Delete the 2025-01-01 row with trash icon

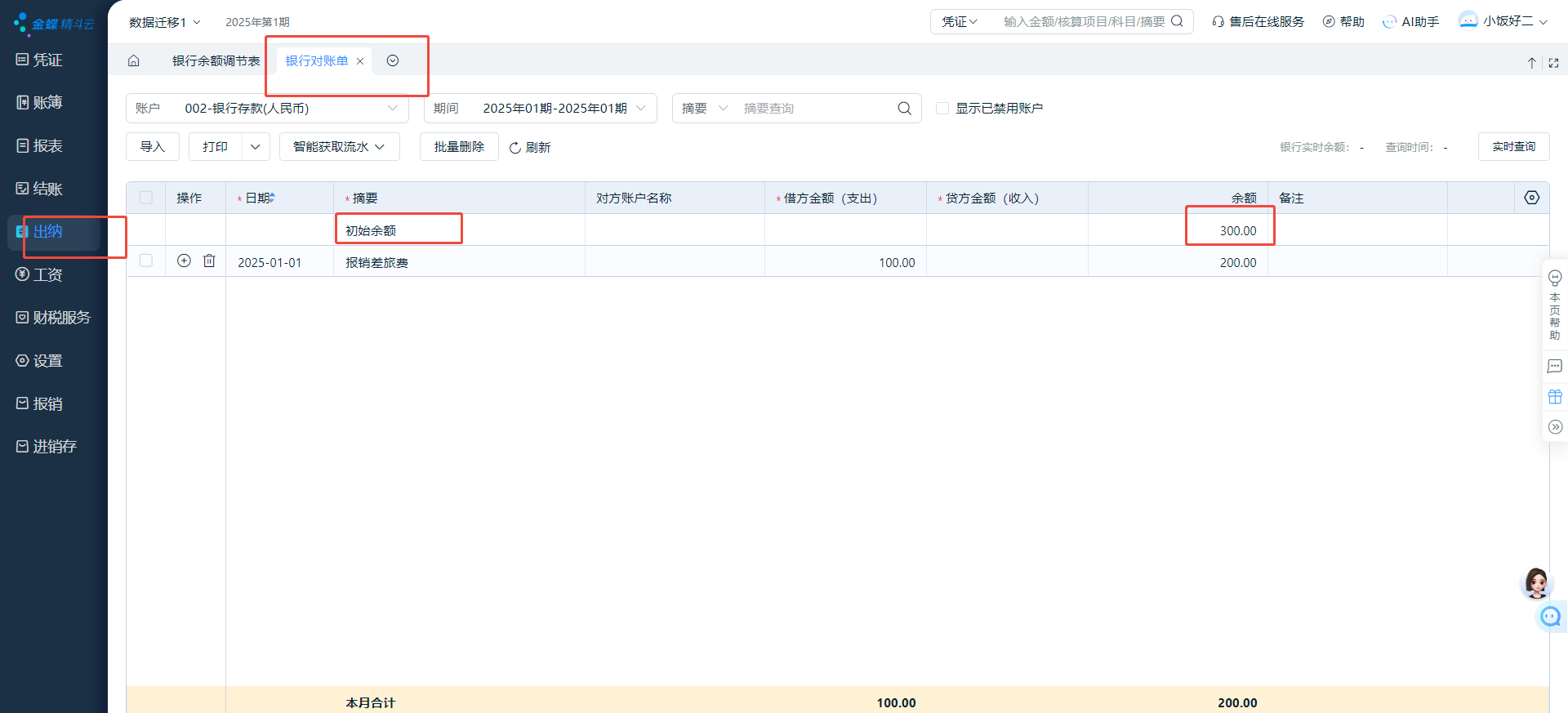tap(209, 261)
